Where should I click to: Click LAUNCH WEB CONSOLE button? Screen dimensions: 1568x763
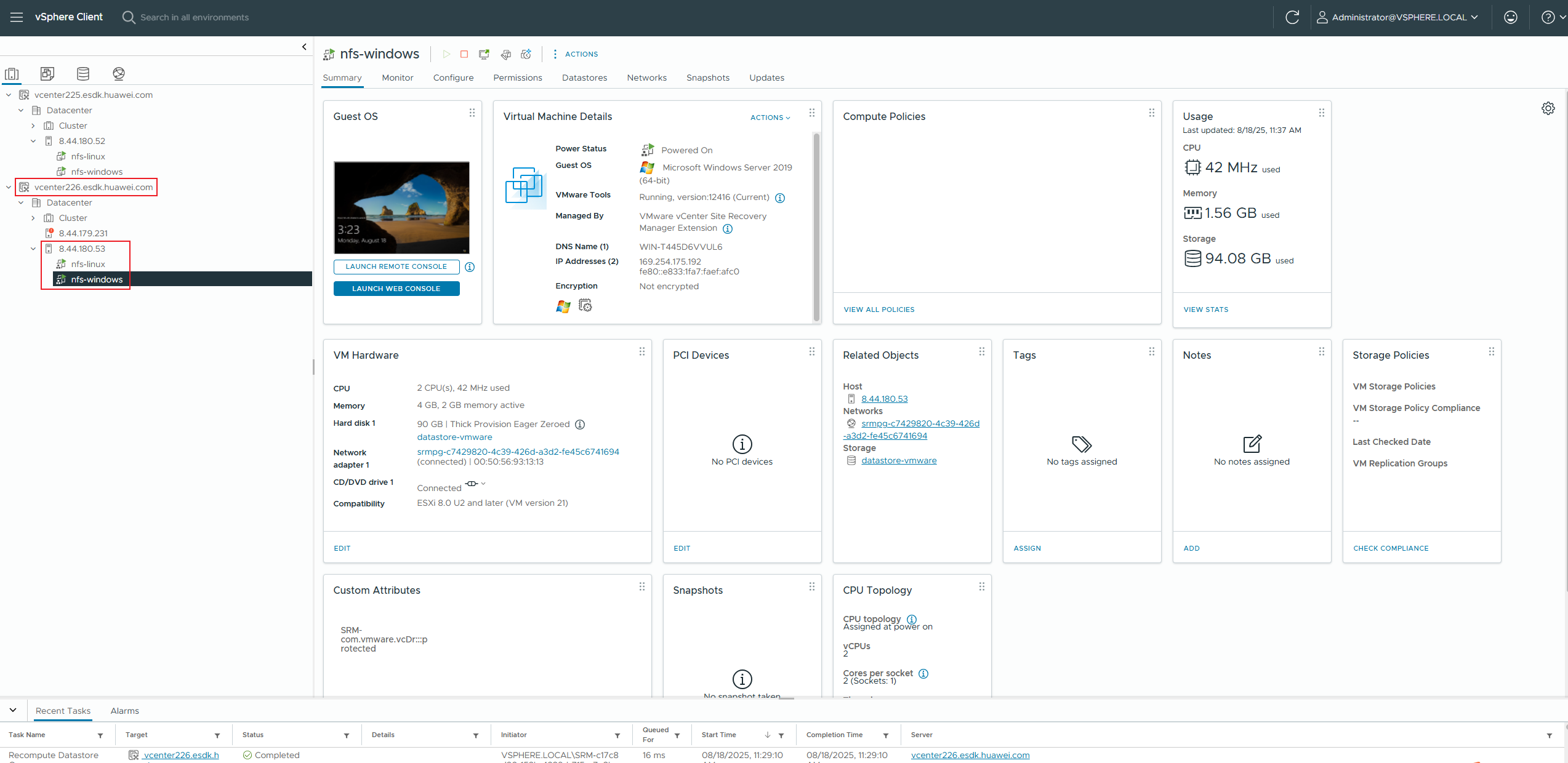396,289
